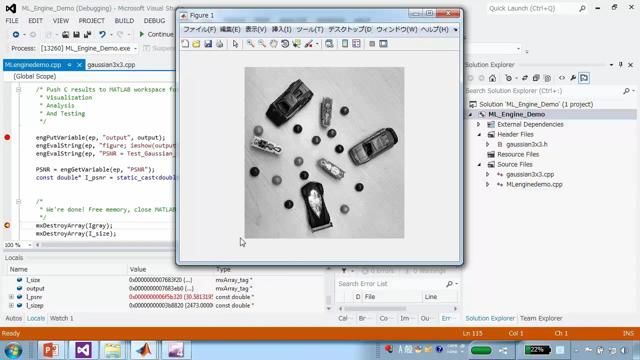Click the Link Plot icon in Figure 1
The image size is (640, 360).
329,44
